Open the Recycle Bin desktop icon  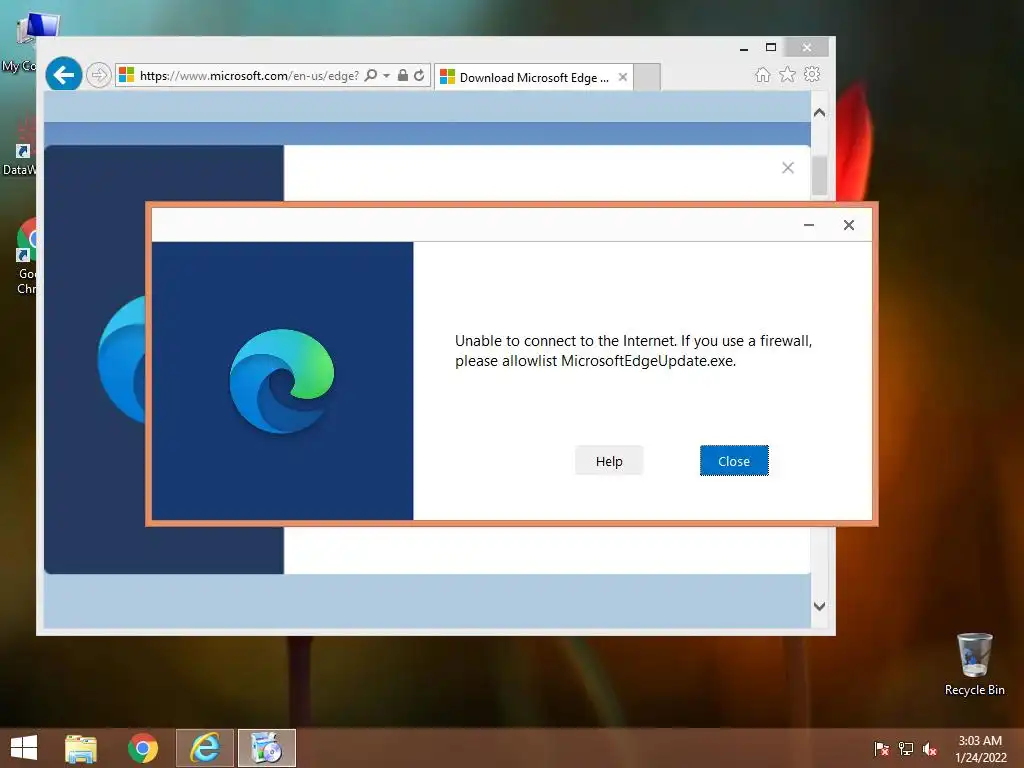(x=974, y=664)
